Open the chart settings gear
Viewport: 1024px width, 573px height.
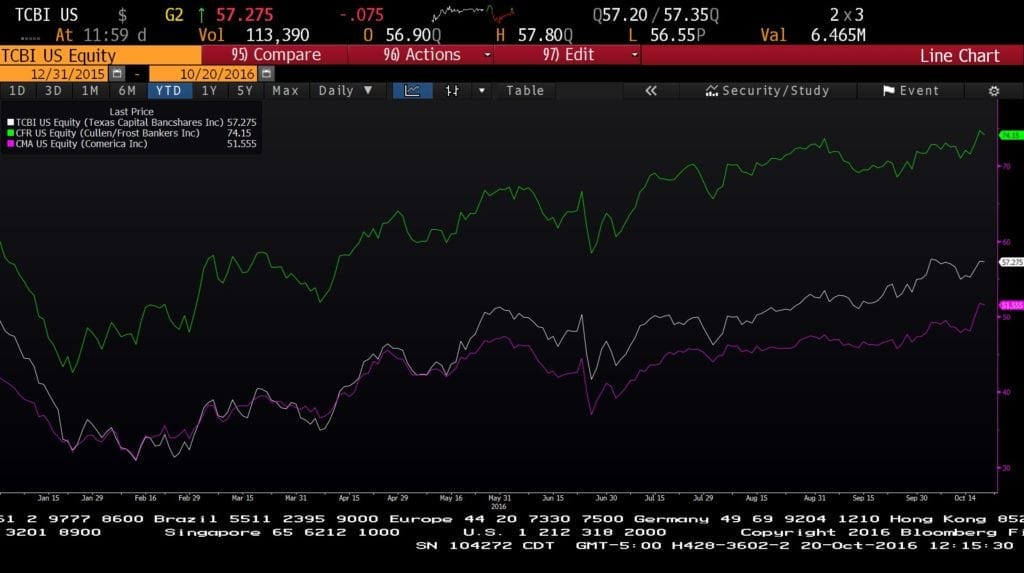[x=993, y=91]
